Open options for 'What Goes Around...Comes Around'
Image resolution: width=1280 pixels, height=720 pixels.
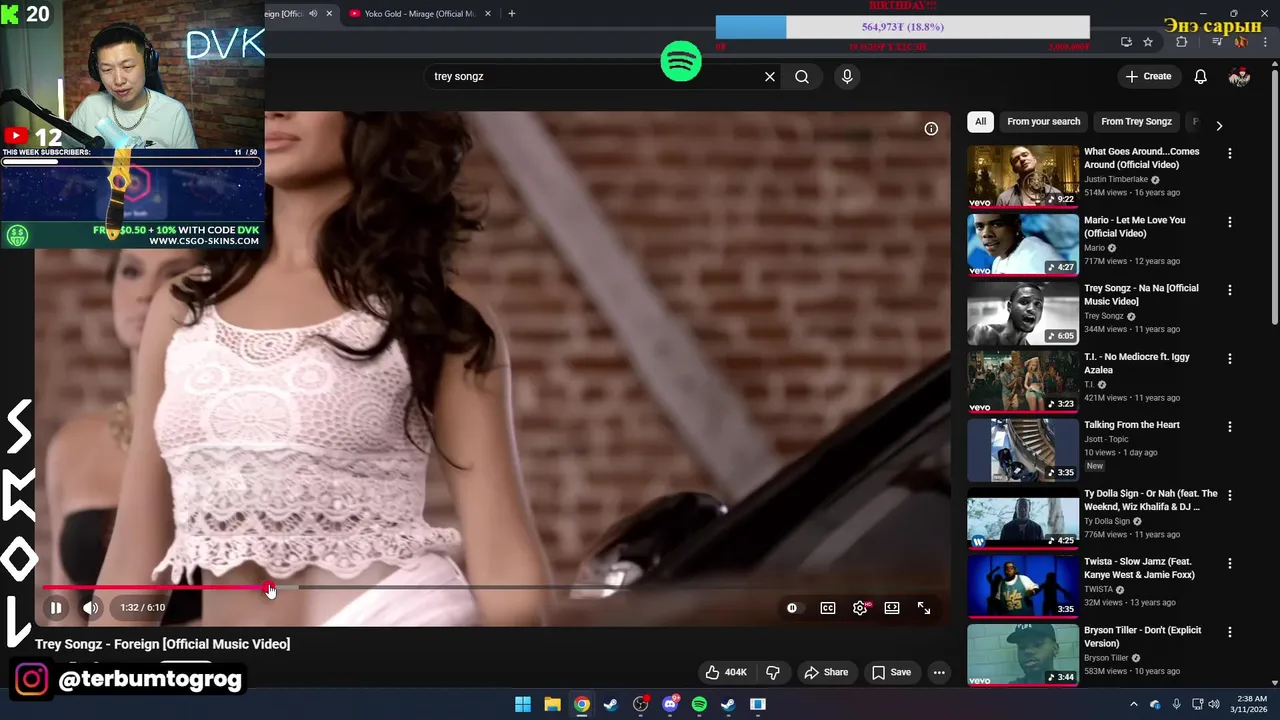coord(1230,154)
